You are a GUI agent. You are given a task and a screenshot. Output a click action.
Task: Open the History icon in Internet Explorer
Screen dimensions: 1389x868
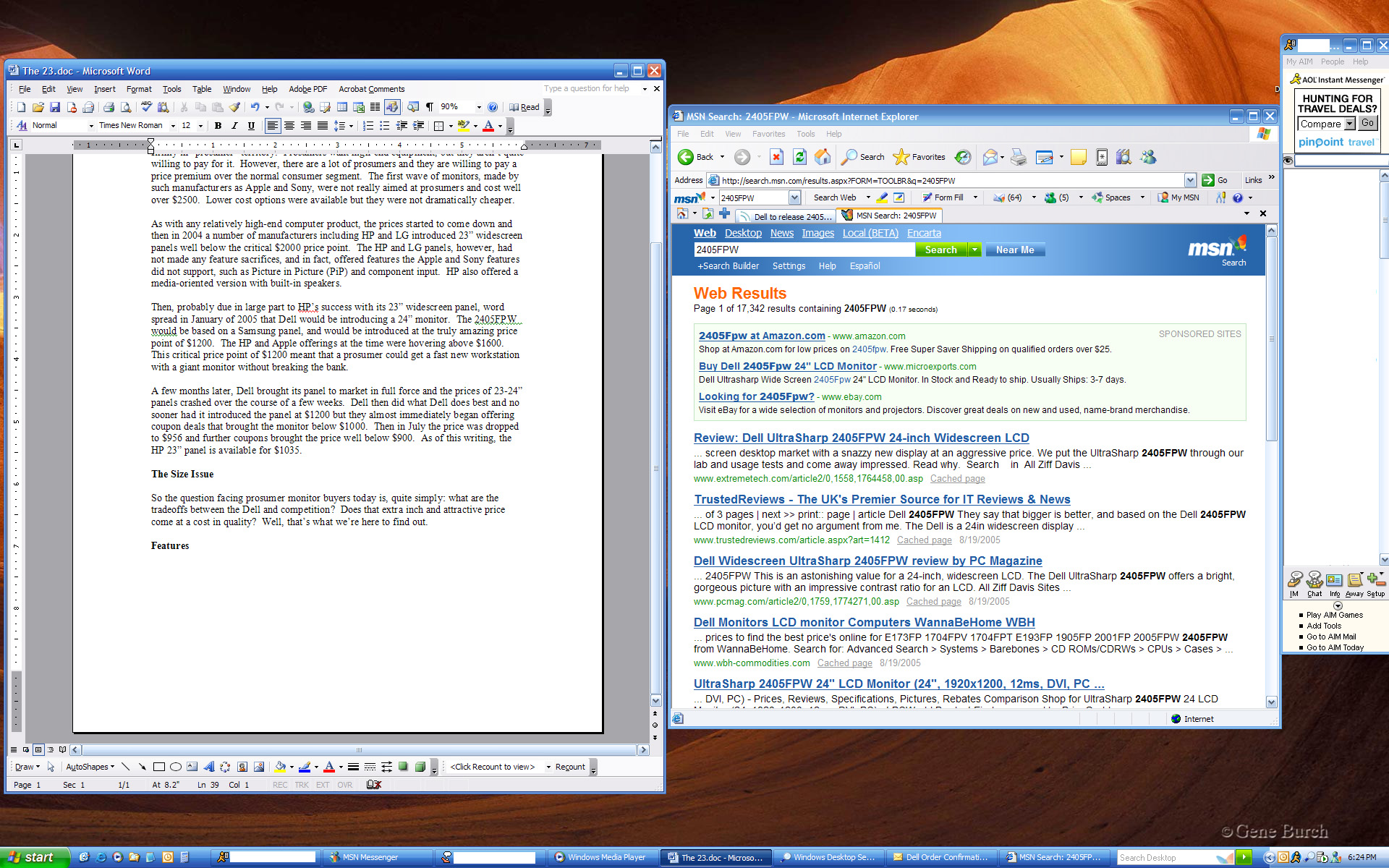coord(963,157)
